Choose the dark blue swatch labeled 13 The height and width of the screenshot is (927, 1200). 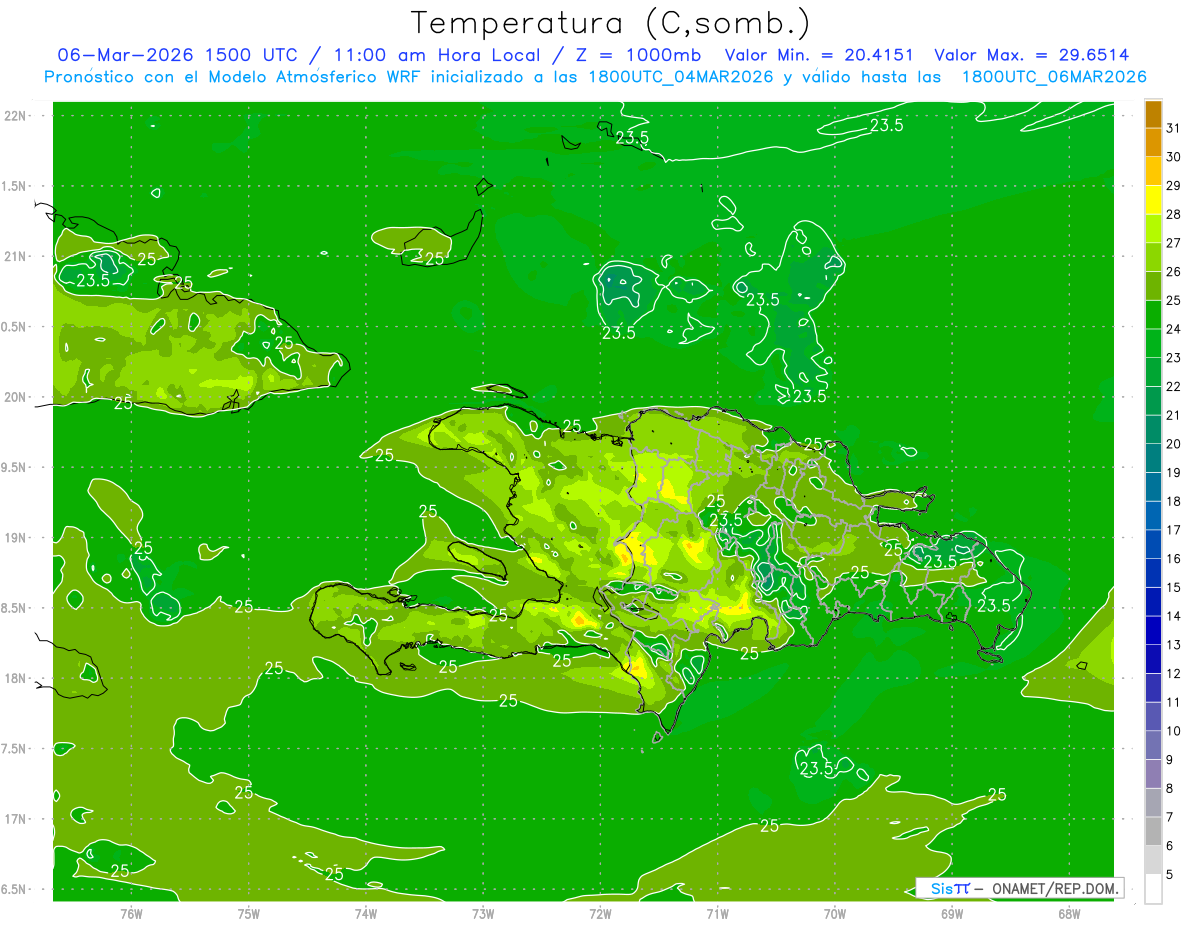1153,631
